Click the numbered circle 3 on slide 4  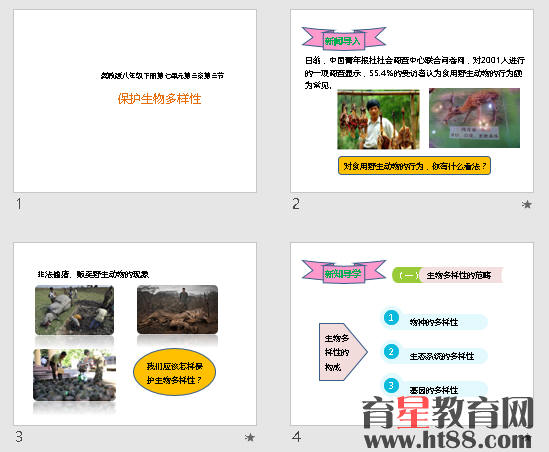pos(391,385)
